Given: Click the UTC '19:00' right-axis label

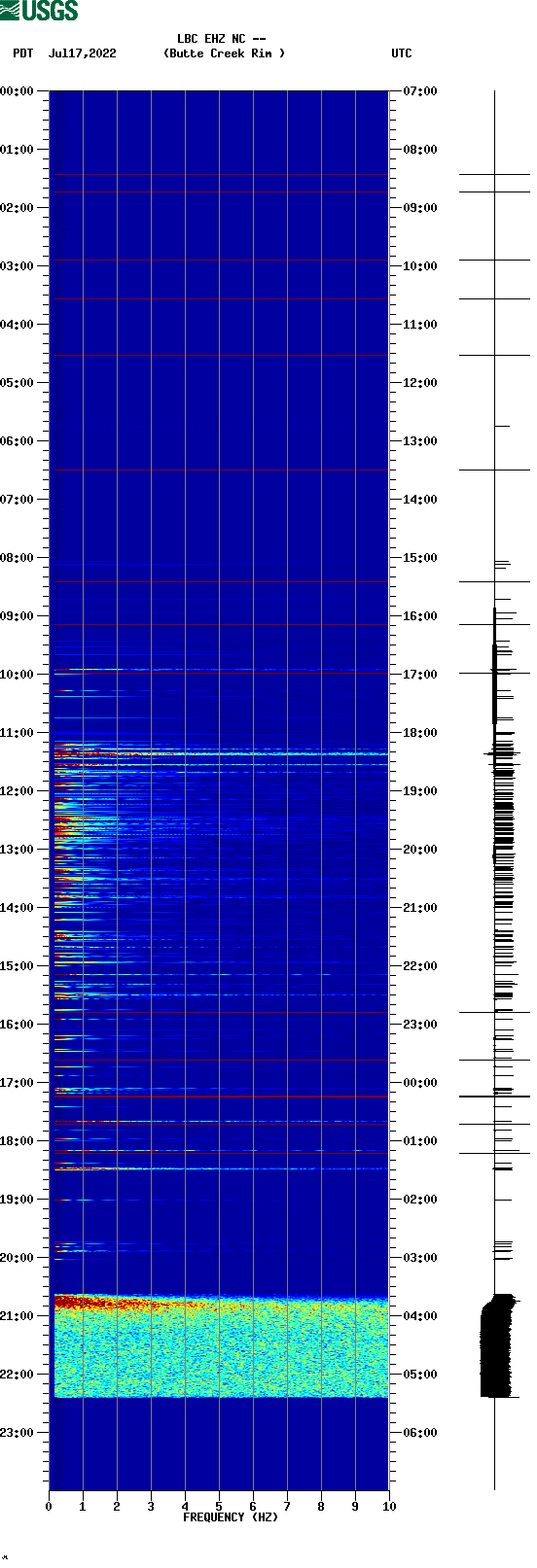Looking at the screenshot, I should tap(420, 791).
